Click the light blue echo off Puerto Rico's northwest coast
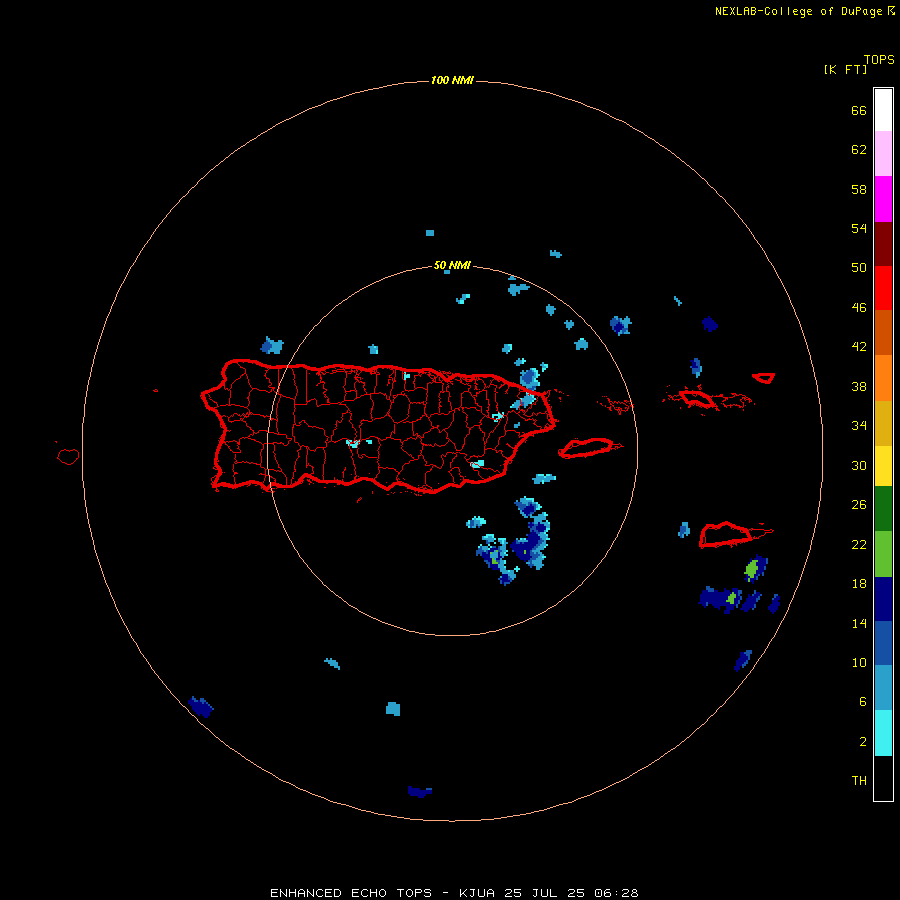 [x=271, y=346]
